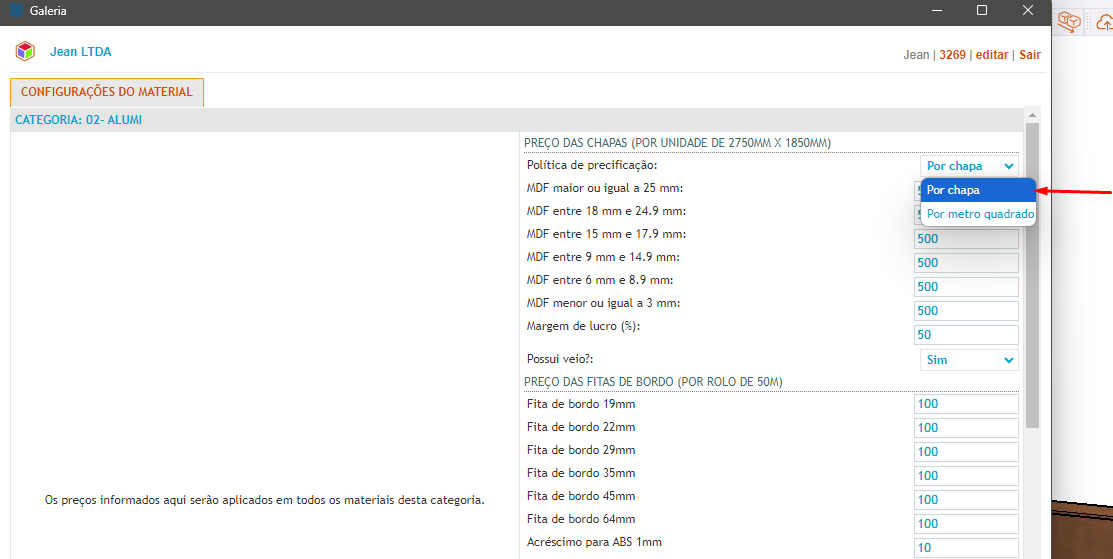Click the vertical scrollbar thumb
The height and width of the screenshot is (559, 1113).
[1032, 270]
